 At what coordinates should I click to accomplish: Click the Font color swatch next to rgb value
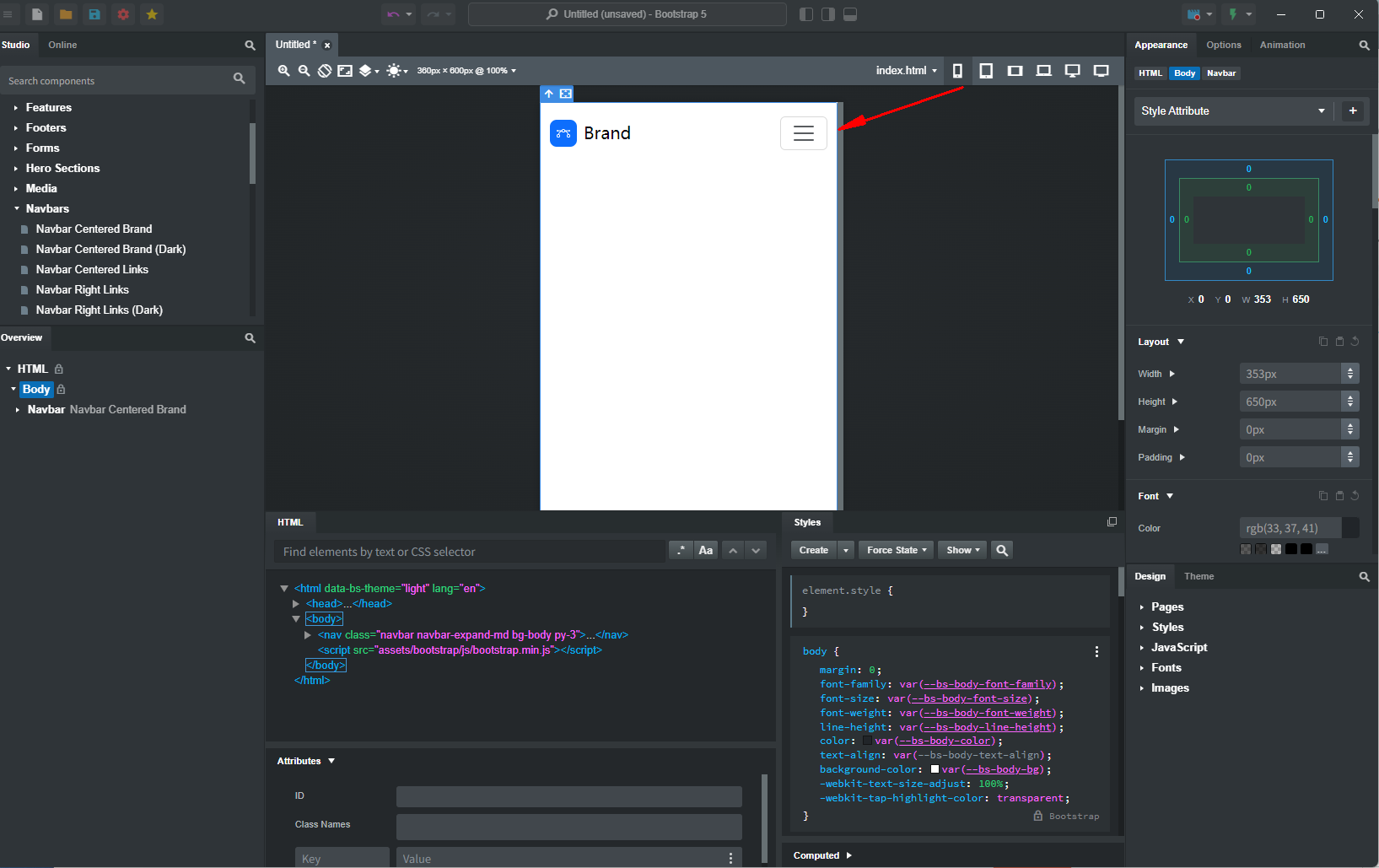tap(1350, 528)
